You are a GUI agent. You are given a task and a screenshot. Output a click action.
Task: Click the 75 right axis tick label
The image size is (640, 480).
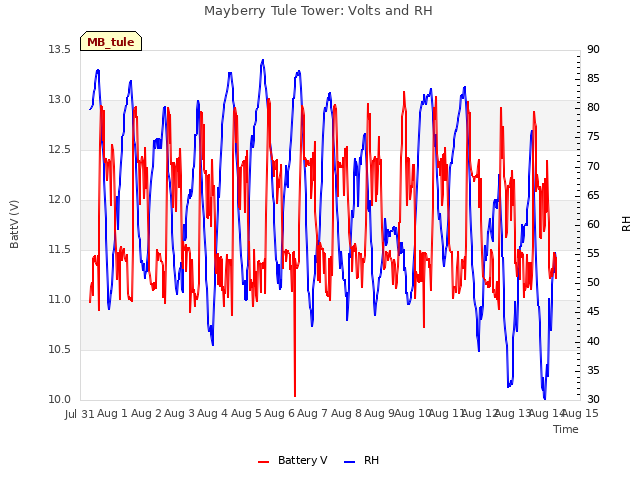coord(593,137)
